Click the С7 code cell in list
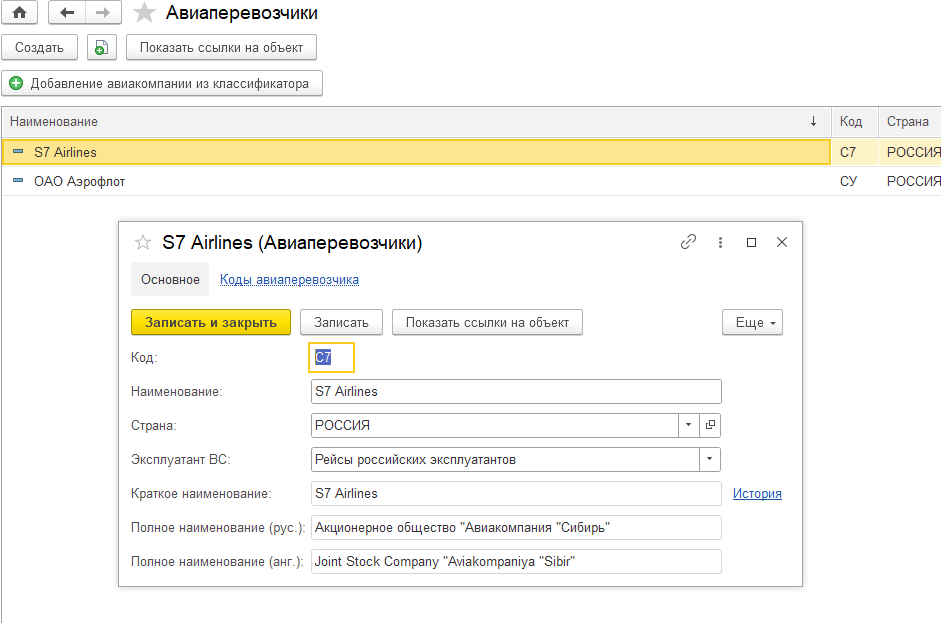The width and height of the screenshot is (941, 623). (855, 152)
